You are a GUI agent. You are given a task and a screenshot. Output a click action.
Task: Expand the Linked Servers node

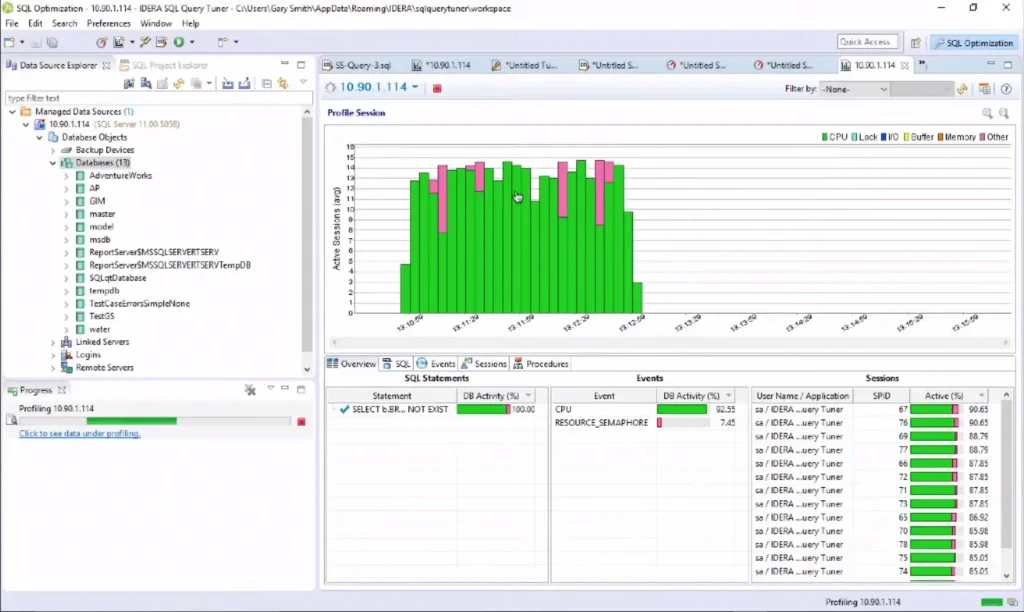53,342
